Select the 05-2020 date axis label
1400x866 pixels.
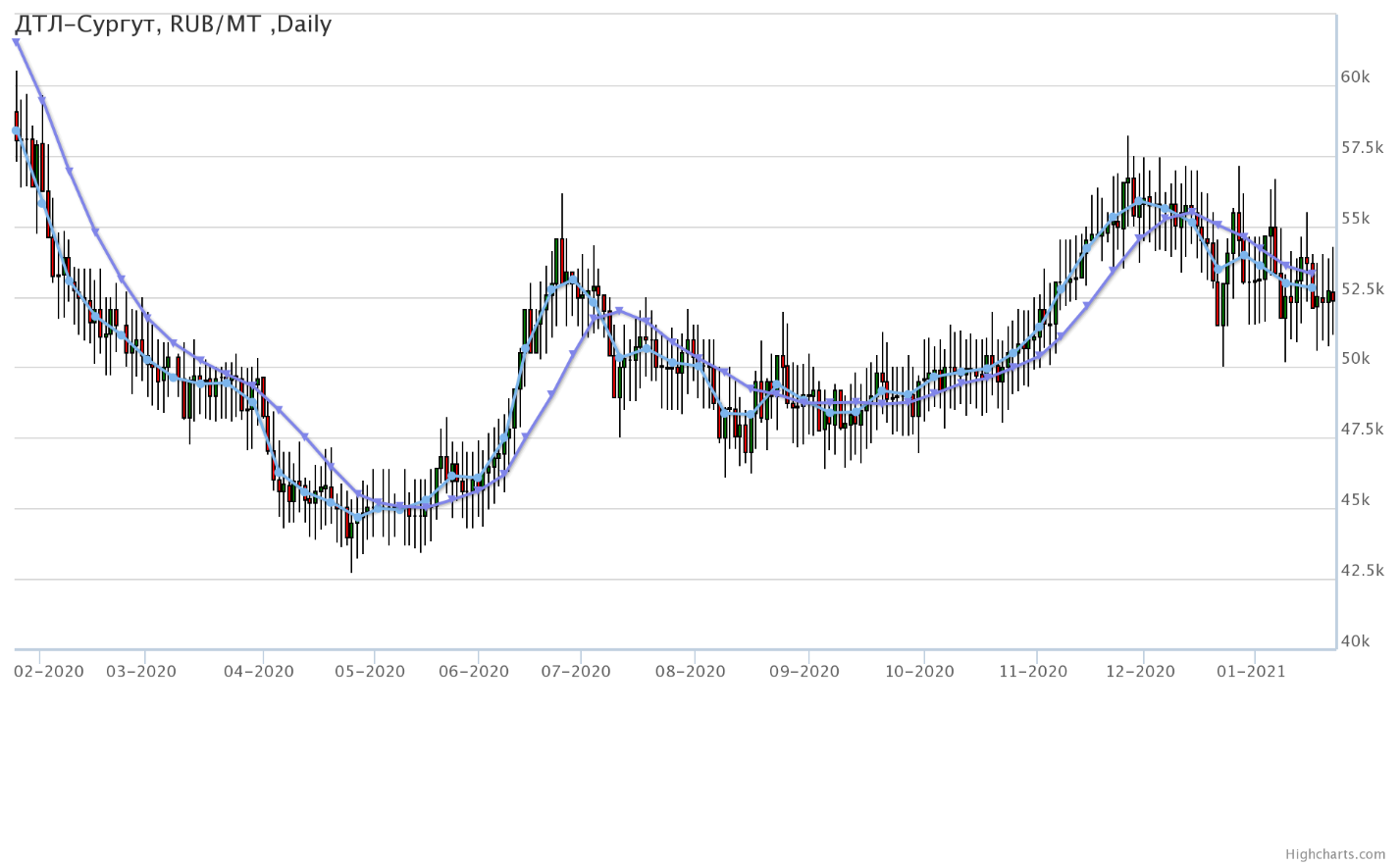pyautogui.click(x=370, y=672)
